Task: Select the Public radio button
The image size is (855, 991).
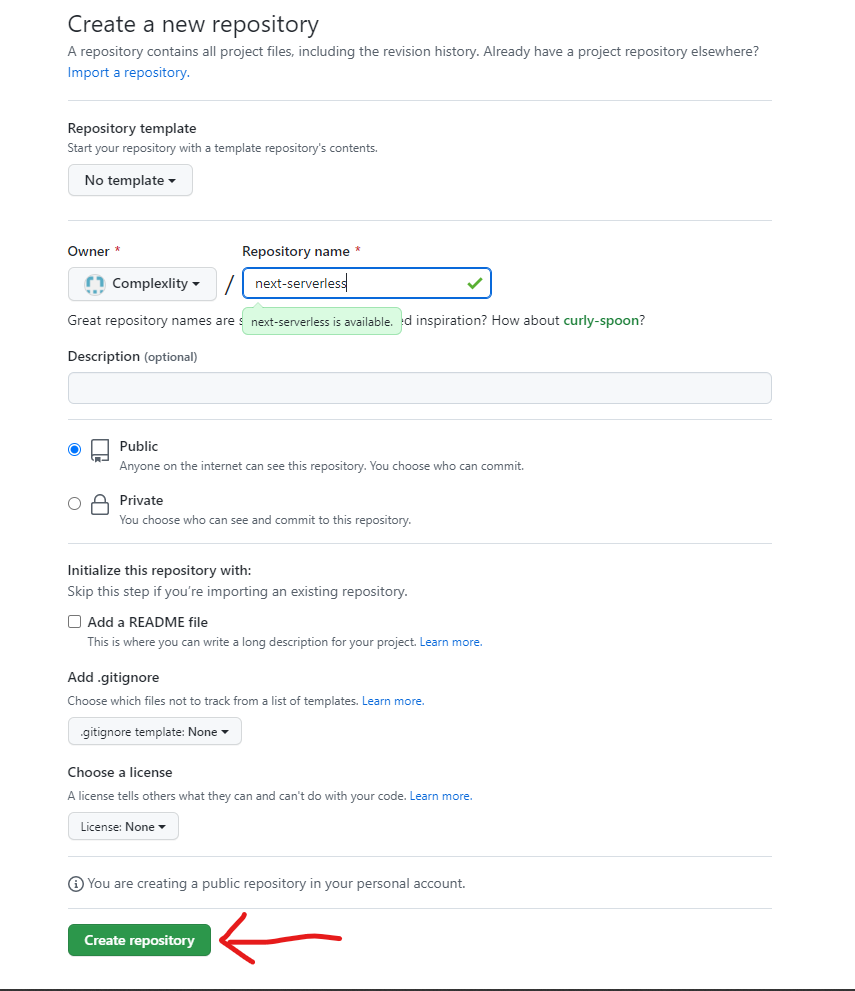Action: pyautogui.click(x=75, y=449)
